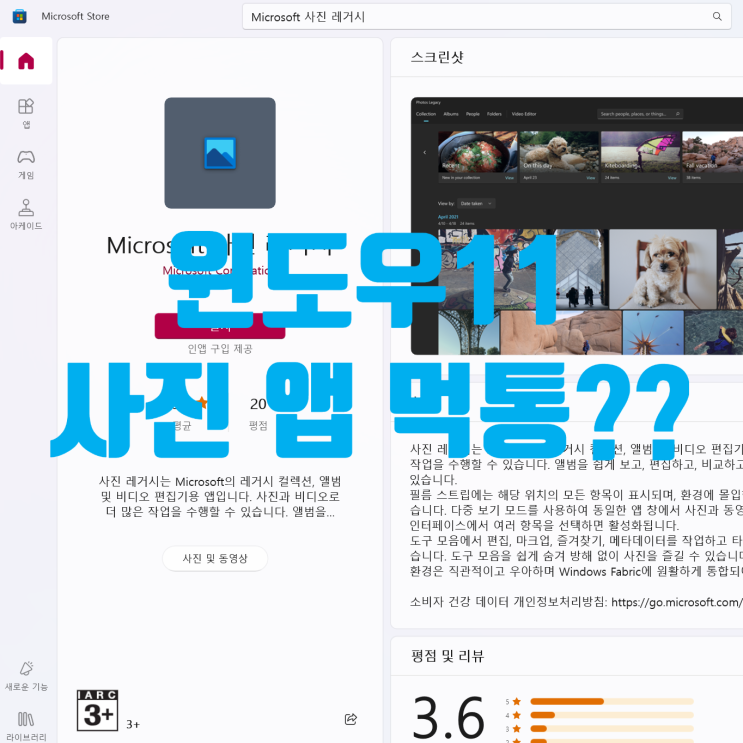743x743 pixels.
Task: Open 라이브러리 (Library)
Action: click(26, 727)
